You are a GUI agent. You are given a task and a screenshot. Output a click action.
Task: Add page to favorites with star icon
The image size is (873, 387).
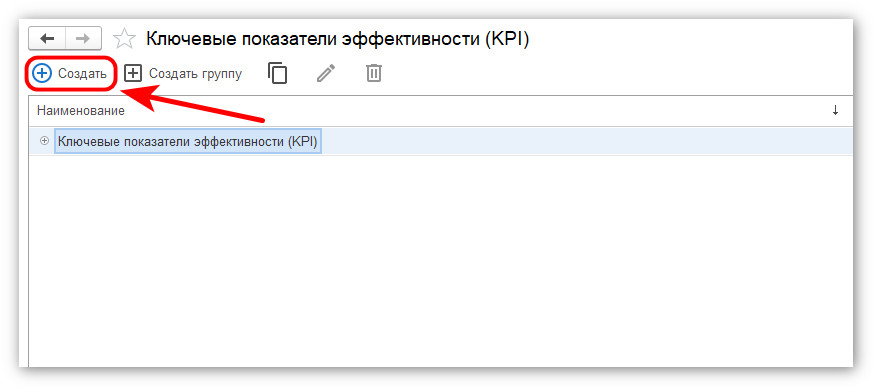(x=124, y=39)
